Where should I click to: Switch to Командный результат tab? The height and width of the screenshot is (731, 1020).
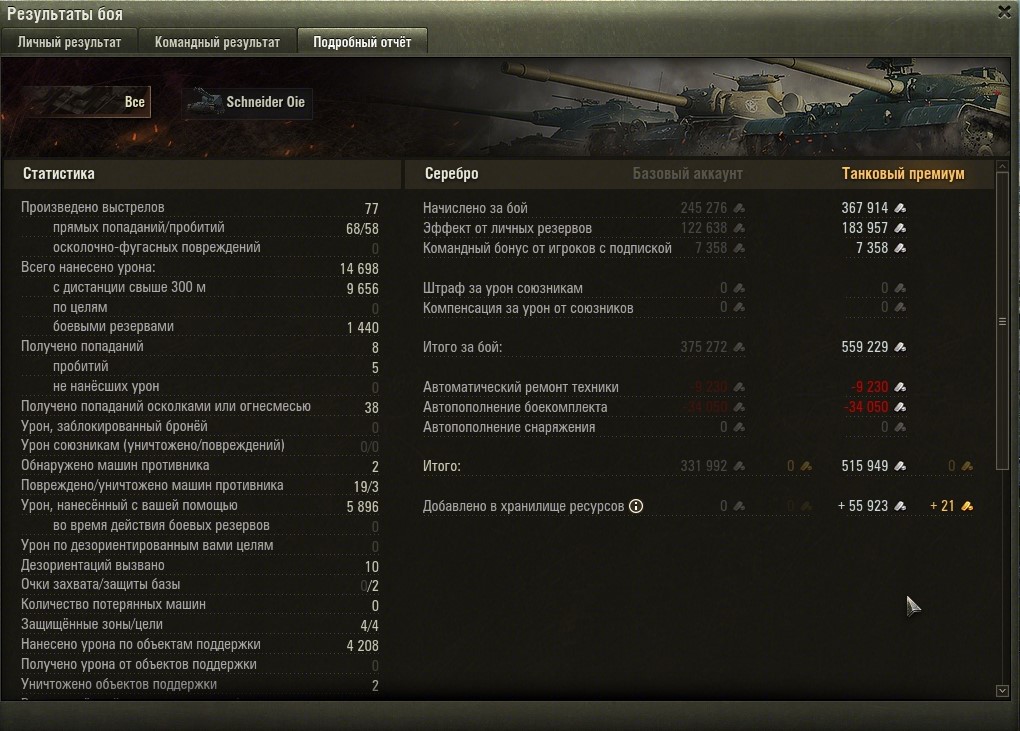(217, 42)
